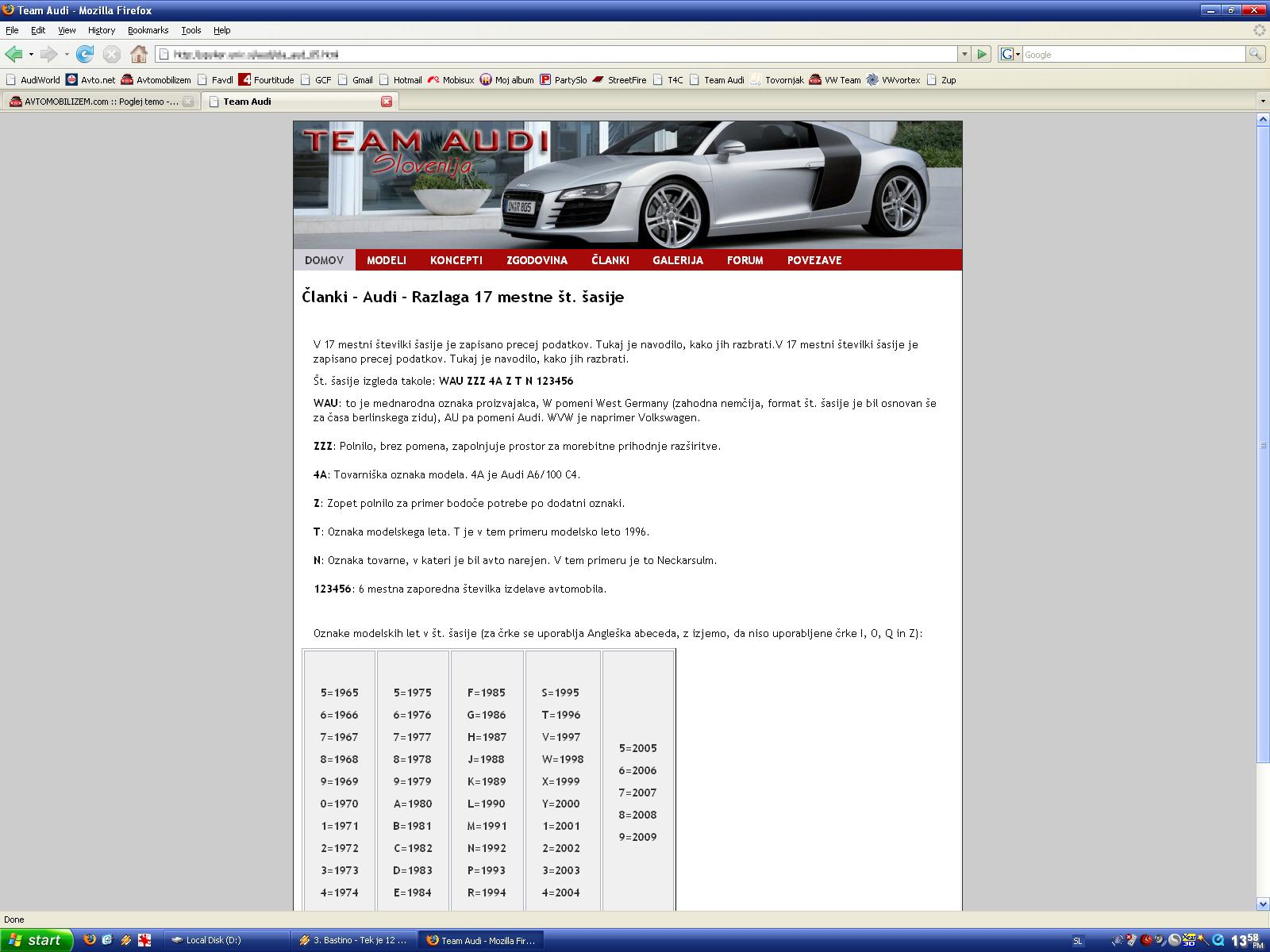The height and width of the screenshot is (952, 1270).
Task: Open the forward history dropdown arrow
Action: [x=67, y=55]
